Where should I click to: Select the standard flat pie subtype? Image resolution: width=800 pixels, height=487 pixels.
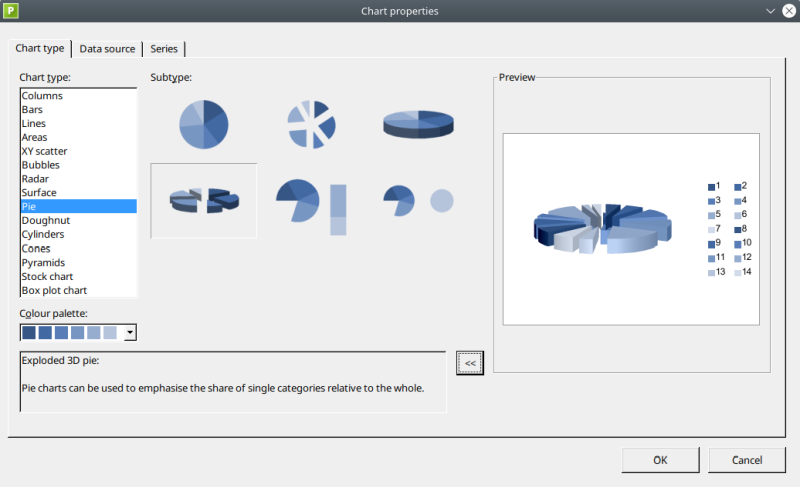(x=204, y=124)
